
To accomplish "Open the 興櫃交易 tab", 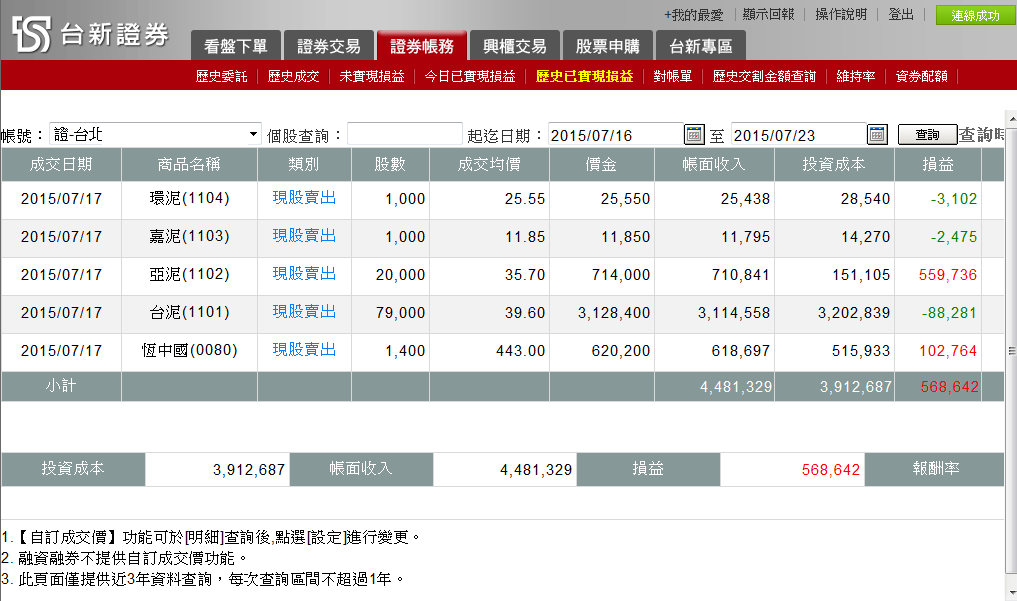I will 514,46.
